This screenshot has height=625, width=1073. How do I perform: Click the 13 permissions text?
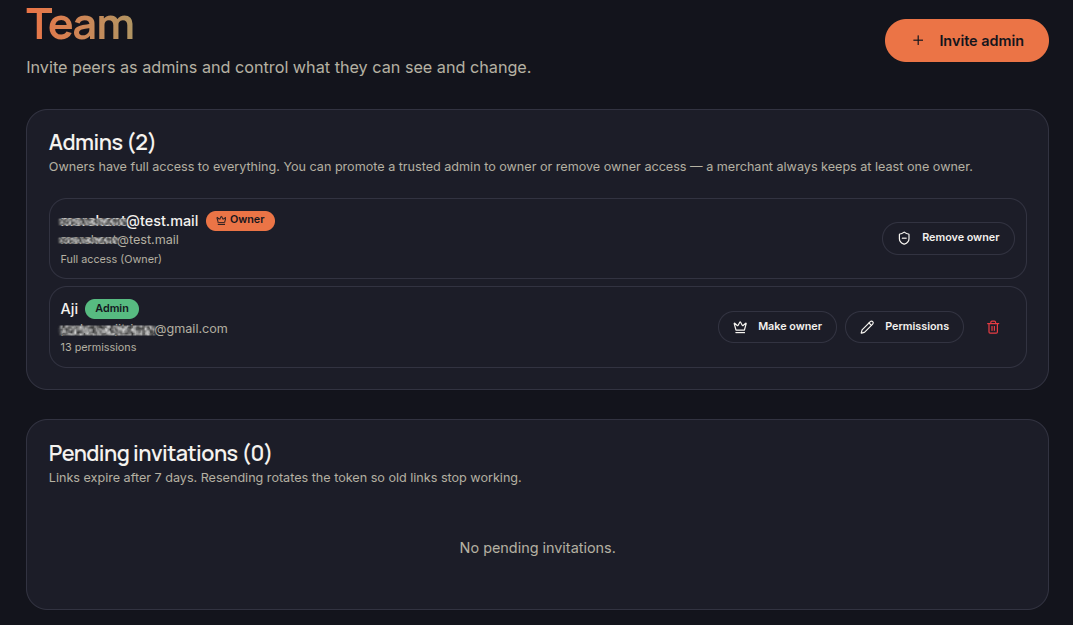pos(99,347)
